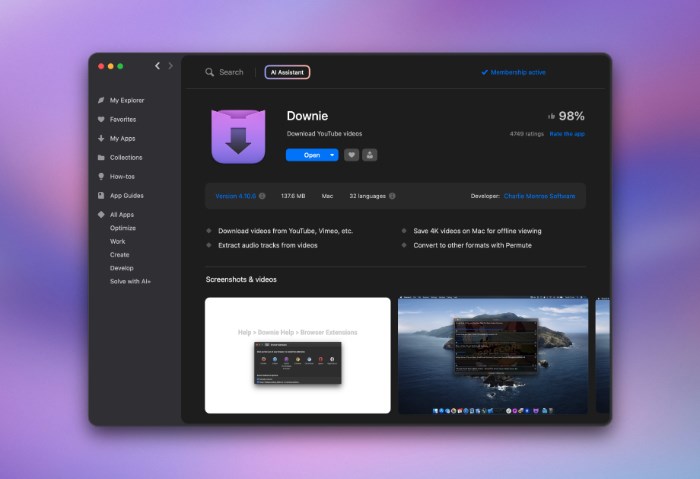Click 'Download YouTube videos' subtitle

click(x=324, y=133)
